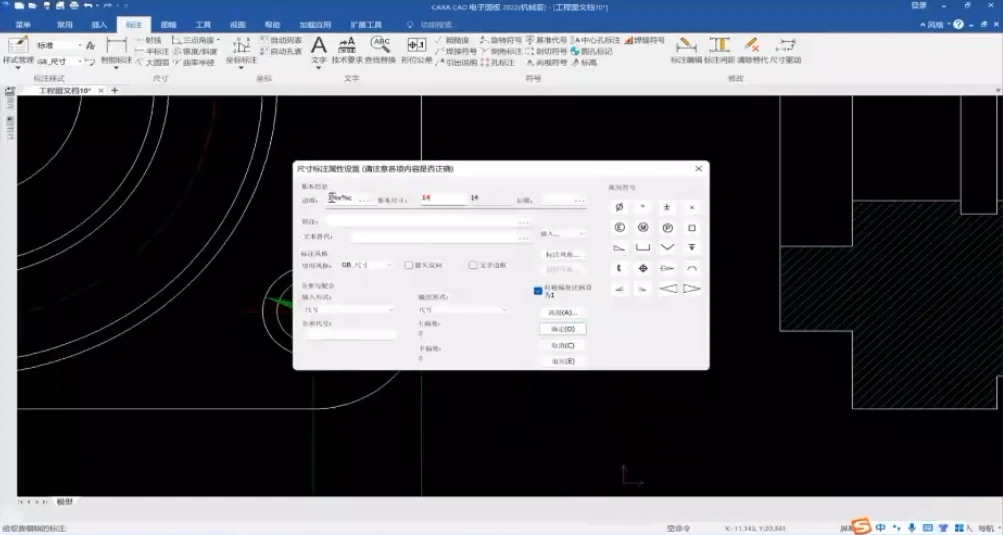Insert the counterbore symbol
The height and width of the screenshot is (535, 1003).
pyautogui.click(x=643, y=248)
